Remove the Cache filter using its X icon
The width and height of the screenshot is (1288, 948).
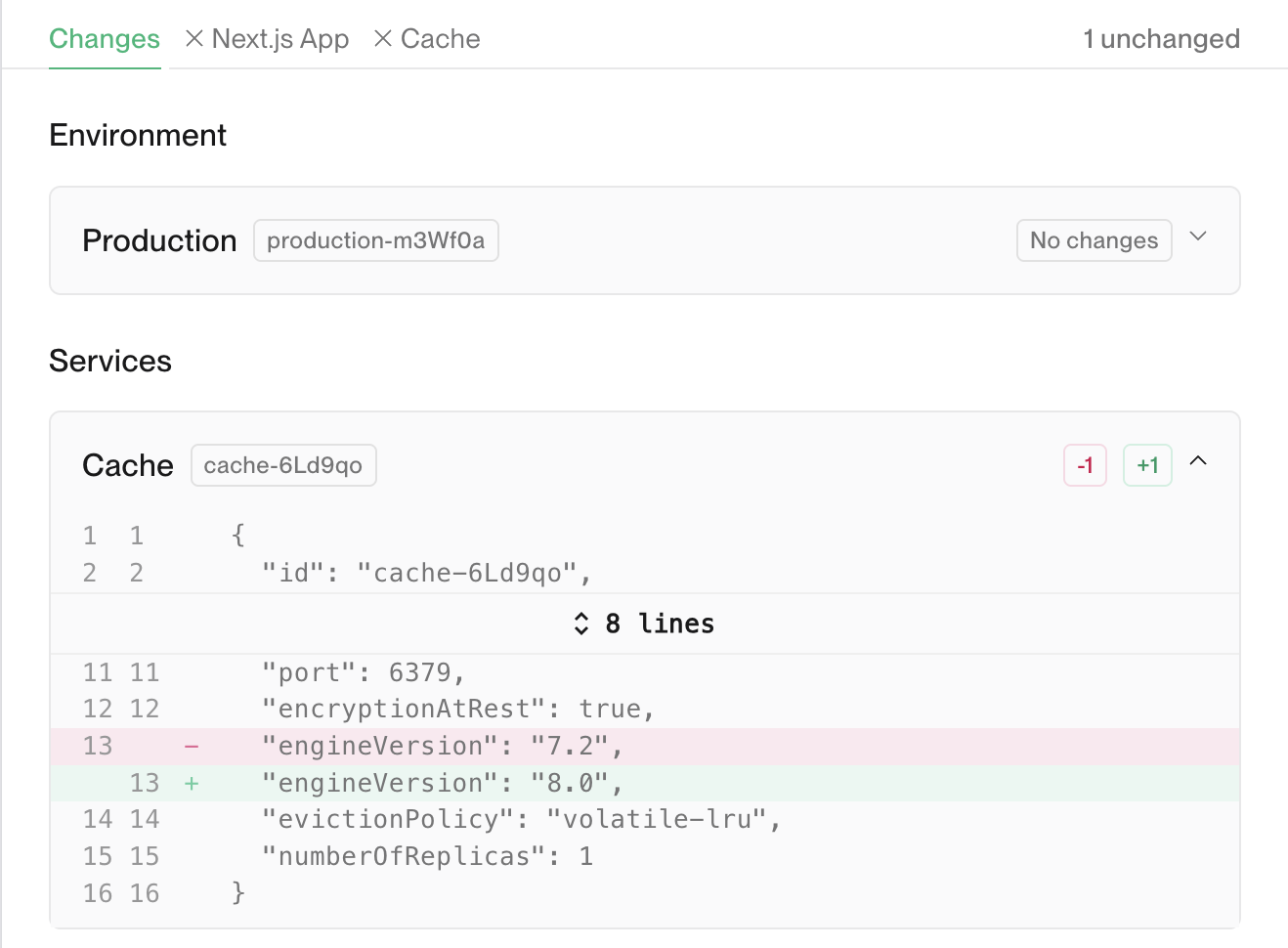(383, 38)
